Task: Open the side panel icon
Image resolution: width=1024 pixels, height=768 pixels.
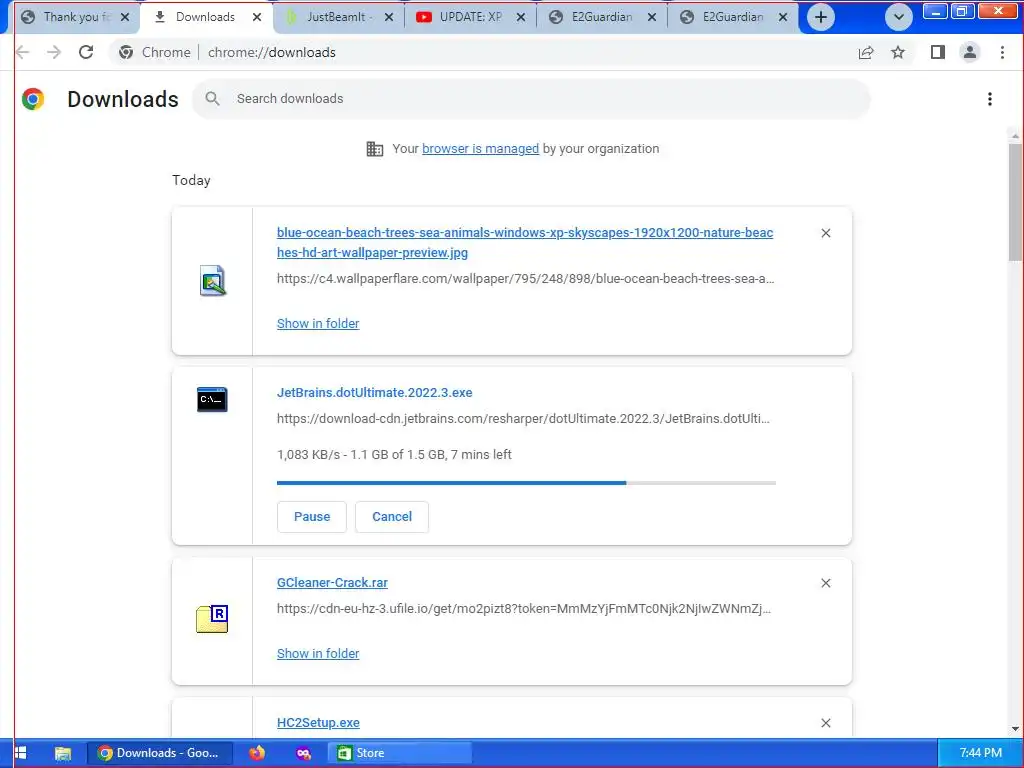Action: coord(938,52)
